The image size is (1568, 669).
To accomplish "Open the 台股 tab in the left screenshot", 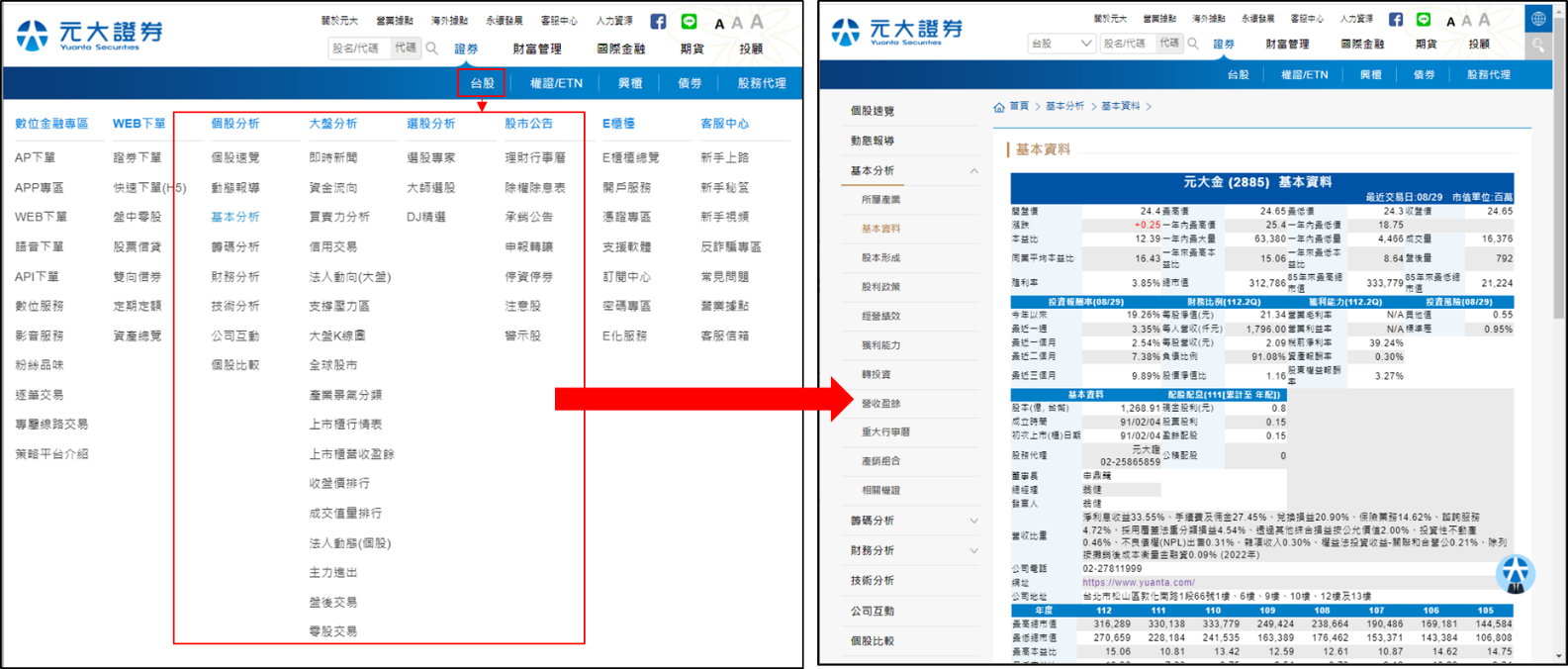I will pos(482,83).
